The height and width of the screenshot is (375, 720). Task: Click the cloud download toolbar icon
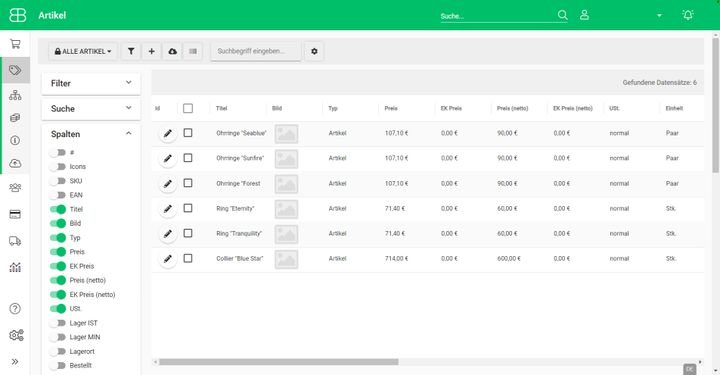[172, 51]
